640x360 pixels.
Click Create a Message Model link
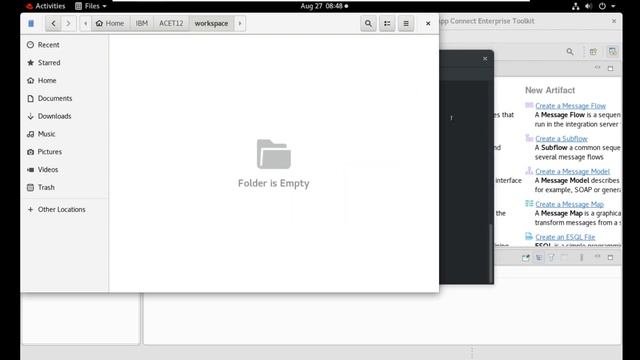pos(572,171)
